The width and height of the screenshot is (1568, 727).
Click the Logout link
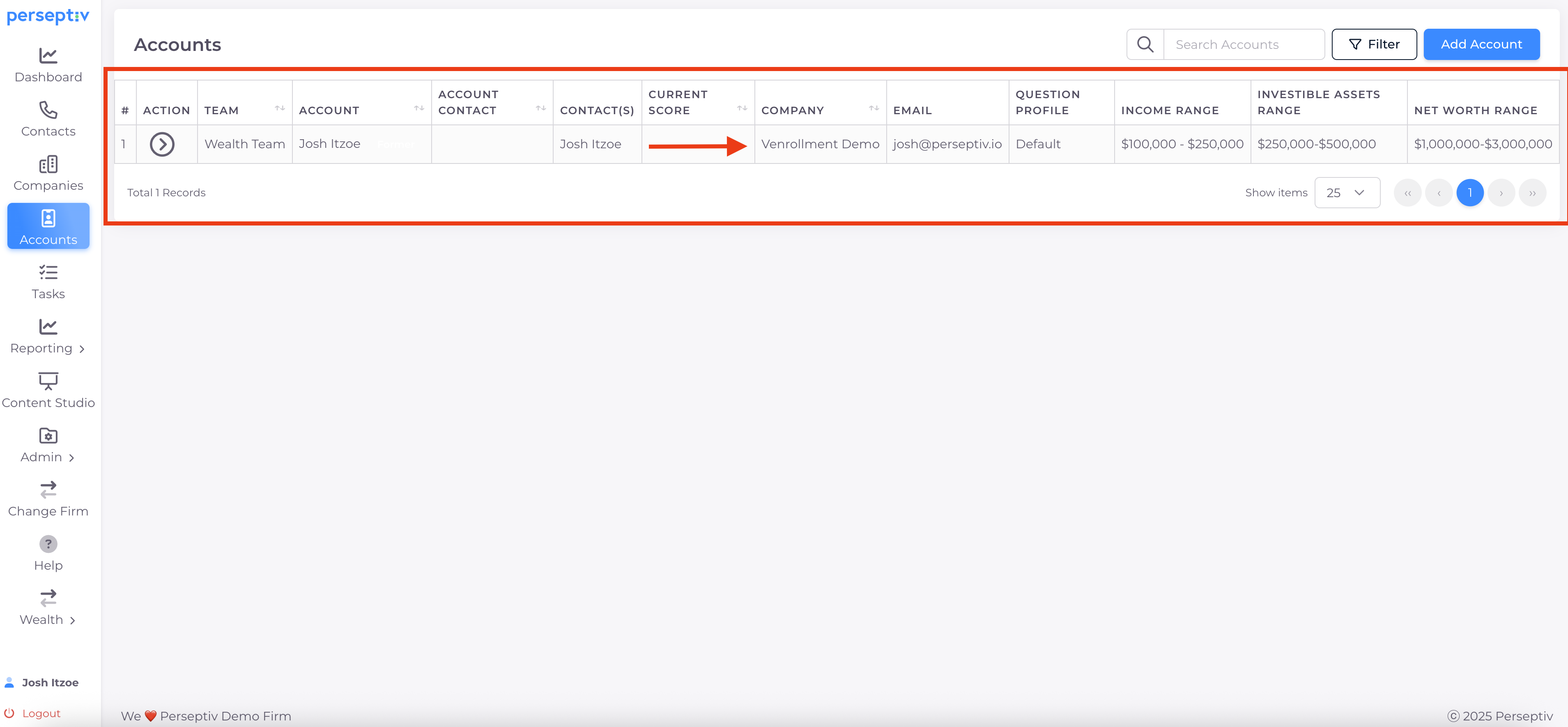tap(41, 713)
